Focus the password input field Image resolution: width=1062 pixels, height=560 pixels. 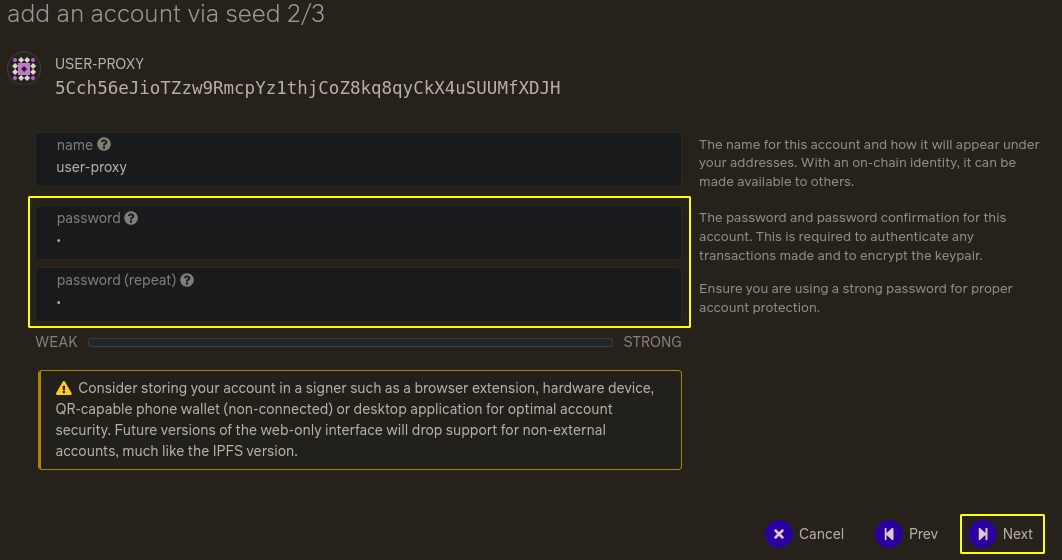coord(358,232)
